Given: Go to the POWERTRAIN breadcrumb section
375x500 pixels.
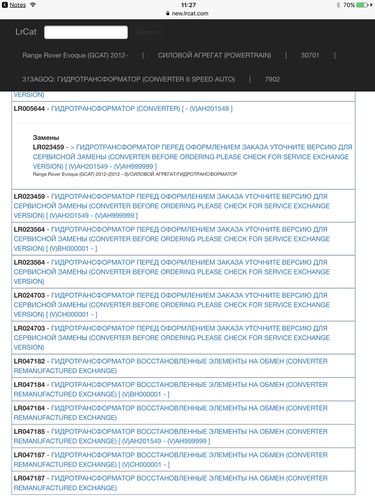Looking at the screenshot, I should [214, 55].
